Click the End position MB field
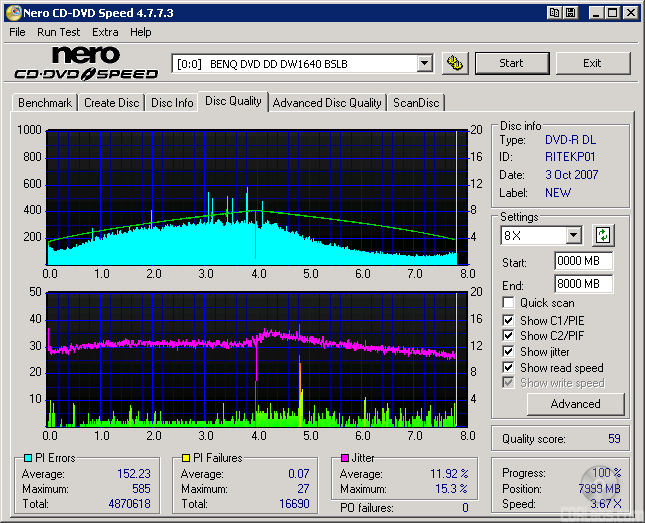Screen dimensions: 645x523 583,284
